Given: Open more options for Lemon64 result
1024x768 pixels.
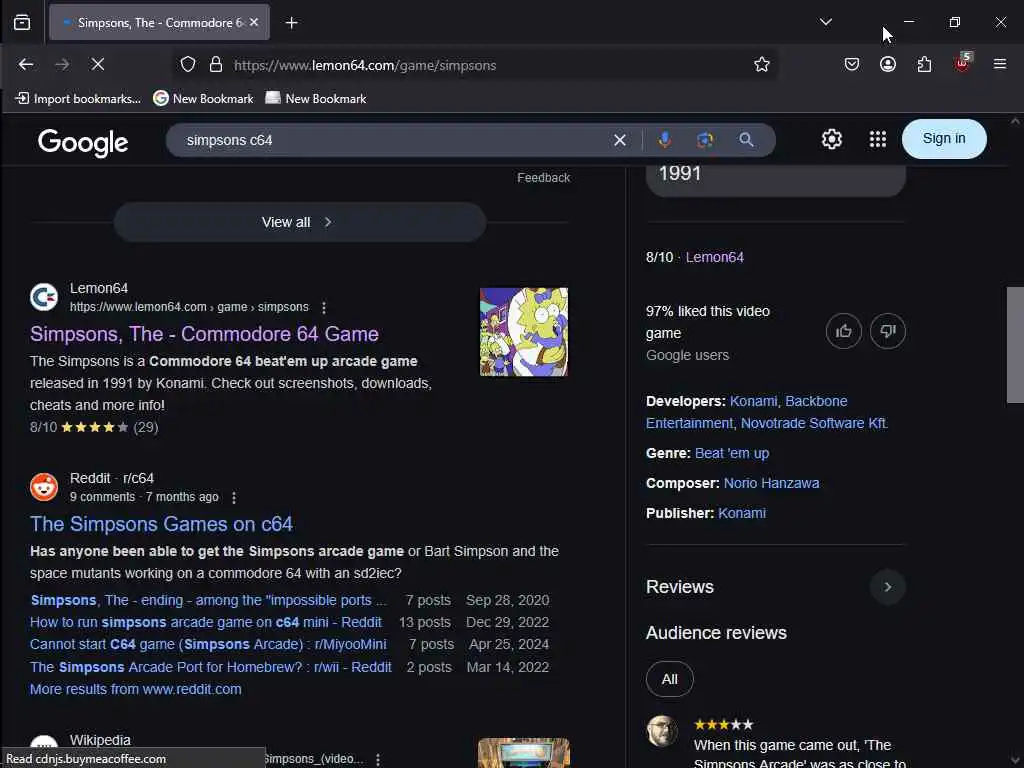Looking at the screenshot, I should pyautogui.click(x=324, y=307).
